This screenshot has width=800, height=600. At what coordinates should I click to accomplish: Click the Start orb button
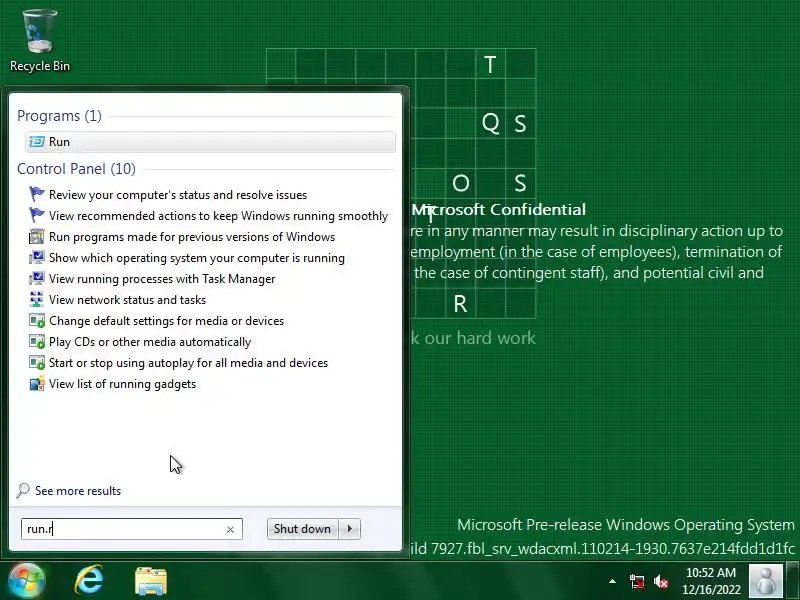click(26, 581)
